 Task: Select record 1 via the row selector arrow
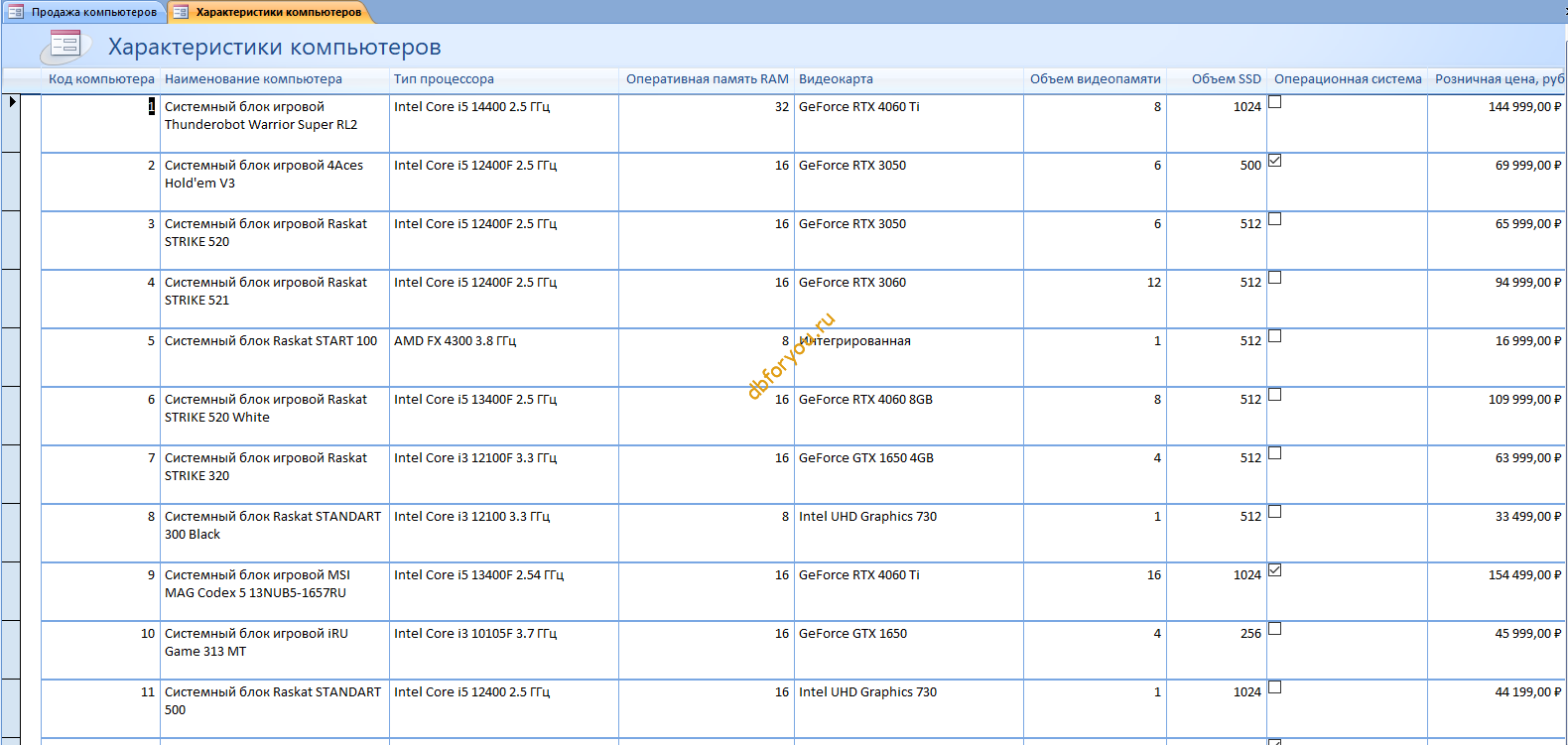pos(11,123)
